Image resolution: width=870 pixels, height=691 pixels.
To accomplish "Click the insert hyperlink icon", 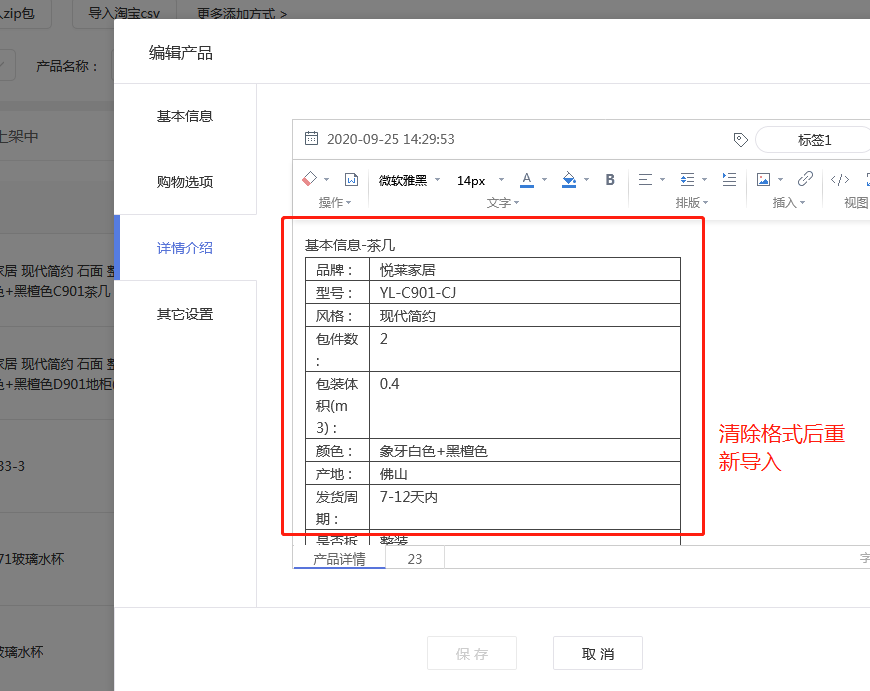I will coord(805,180).
